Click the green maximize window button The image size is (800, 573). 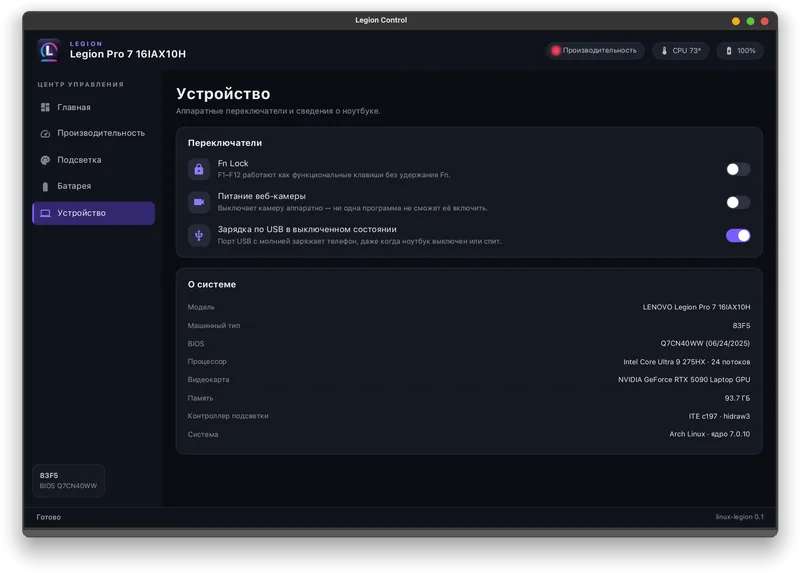pos(750,21)
